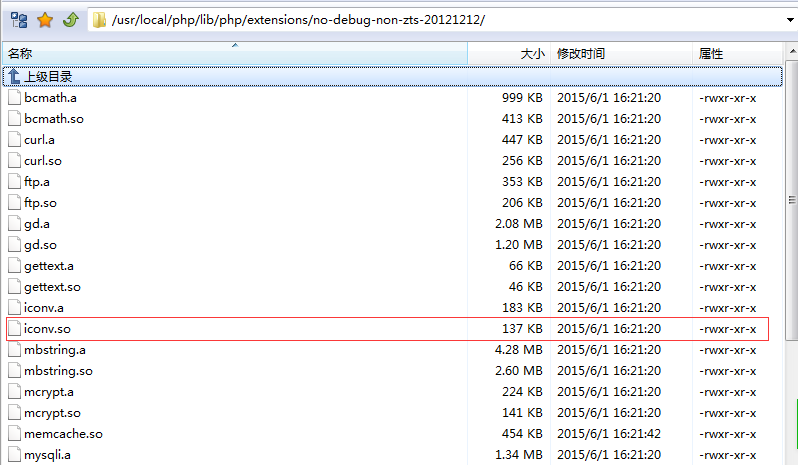This screenshot has width=798, height=465.
Task: Click the ftp.so file name
Action: tap(40, 202)
